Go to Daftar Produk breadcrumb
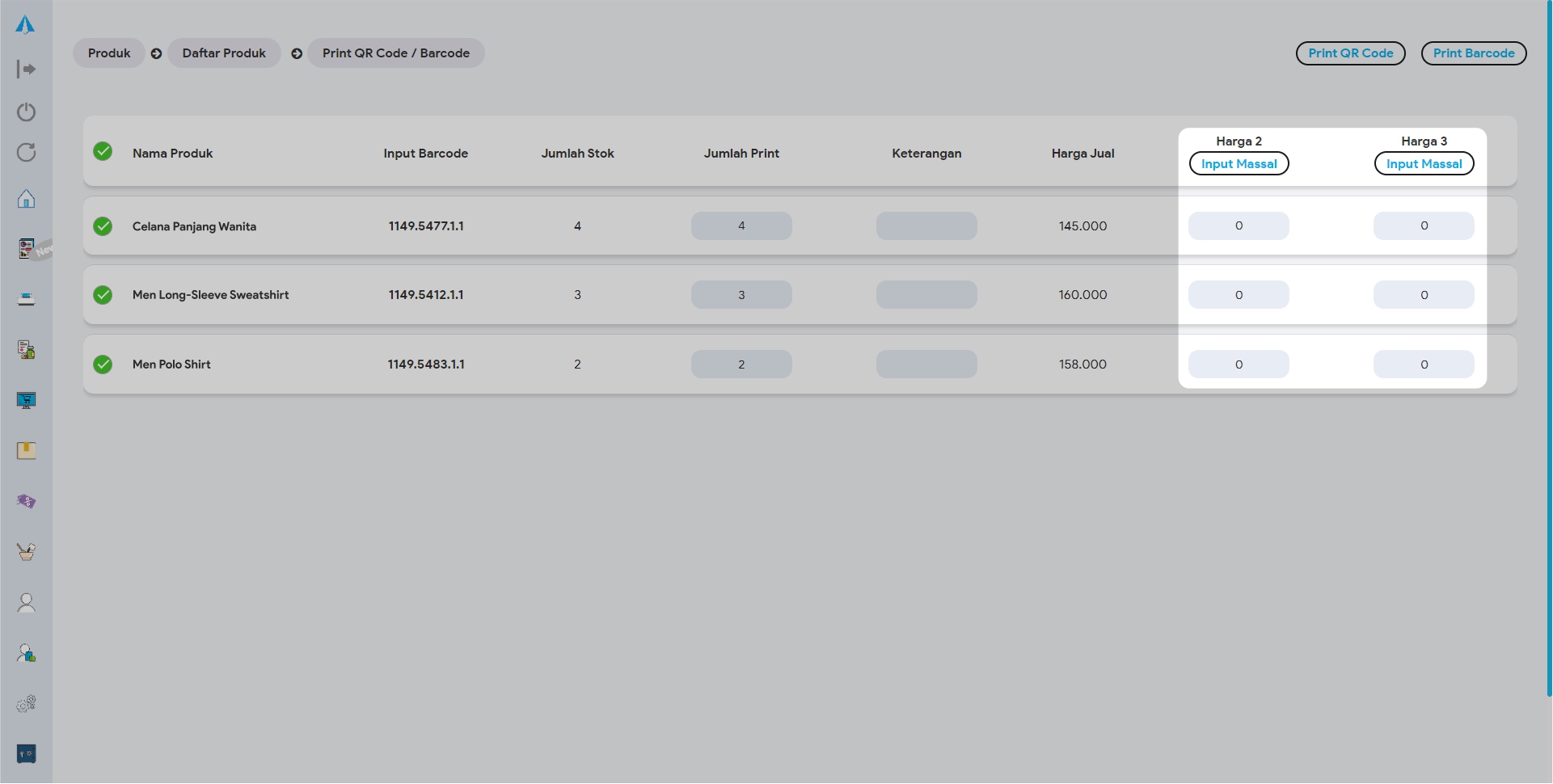Viewport: 1553px width, 784px height. tap(224, 53)
